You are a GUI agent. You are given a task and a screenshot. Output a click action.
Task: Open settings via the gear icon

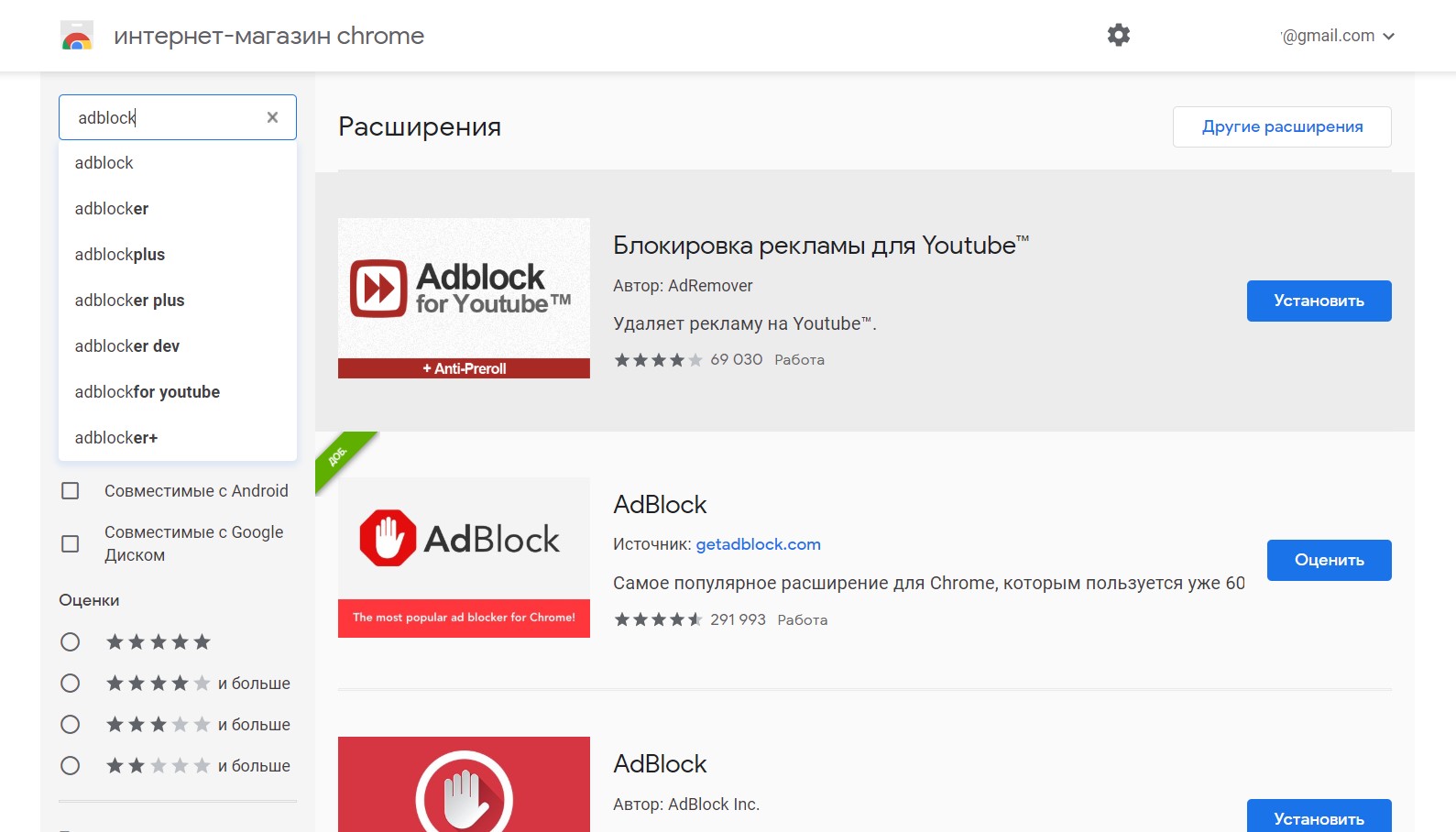click(x=1118, y=35)
